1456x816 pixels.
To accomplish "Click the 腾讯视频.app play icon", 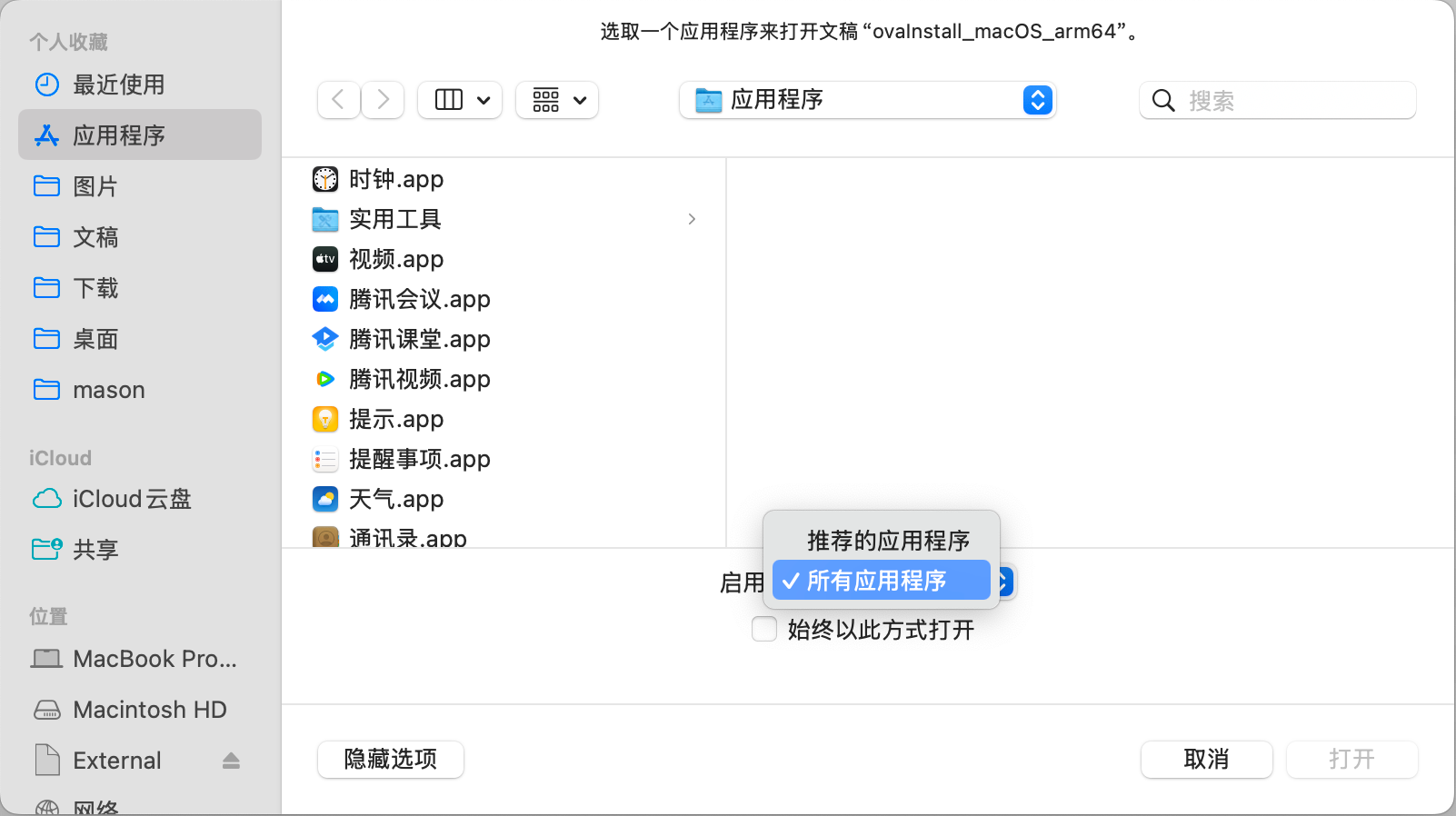I will click(x=325, y=379).
